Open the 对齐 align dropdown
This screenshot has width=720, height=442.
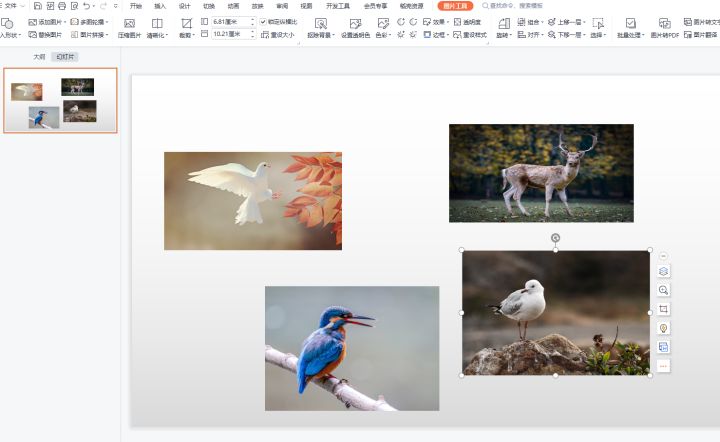pyautogui.click(x=531, y=34)
